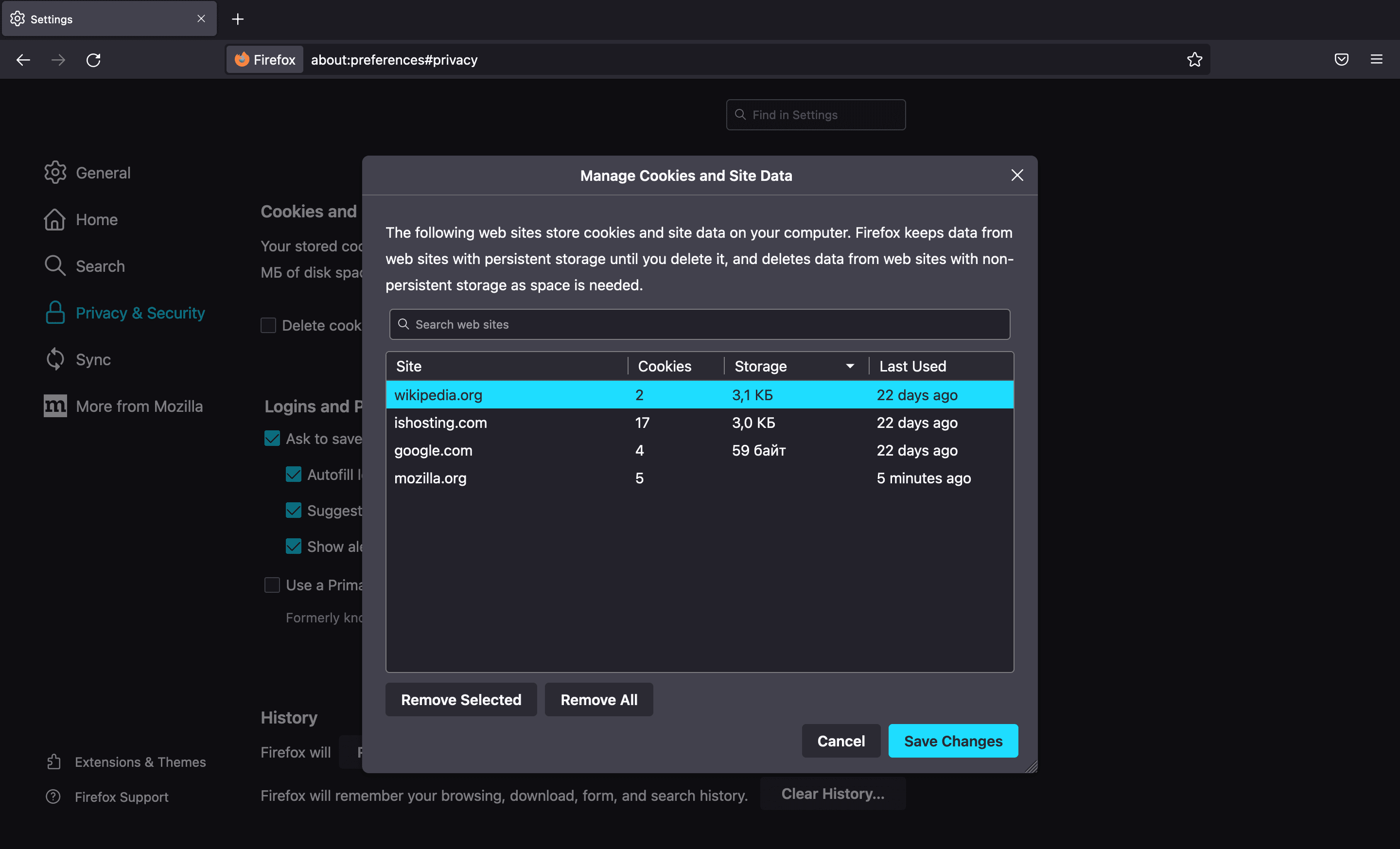Click the Search web sites field

pos(699,324)
